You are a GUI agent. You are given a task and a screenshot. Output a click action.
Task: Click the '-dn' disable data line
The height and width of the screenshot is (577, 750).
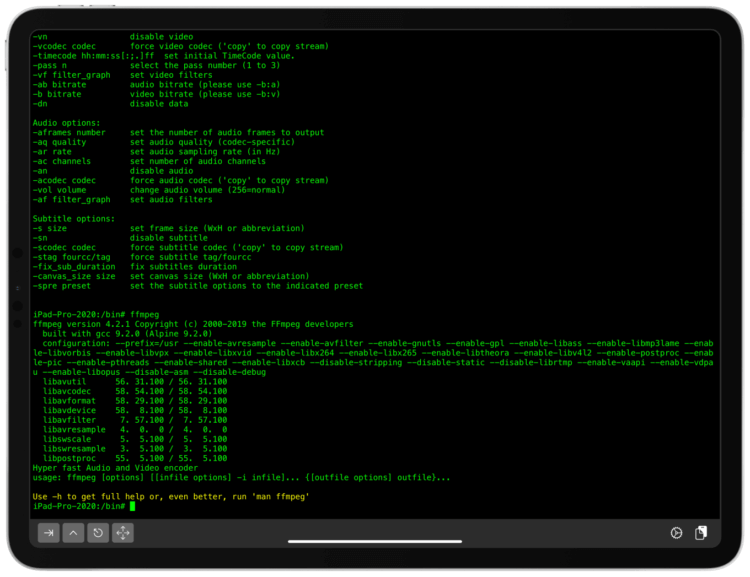pyautogui.click(x=110, y=103)
